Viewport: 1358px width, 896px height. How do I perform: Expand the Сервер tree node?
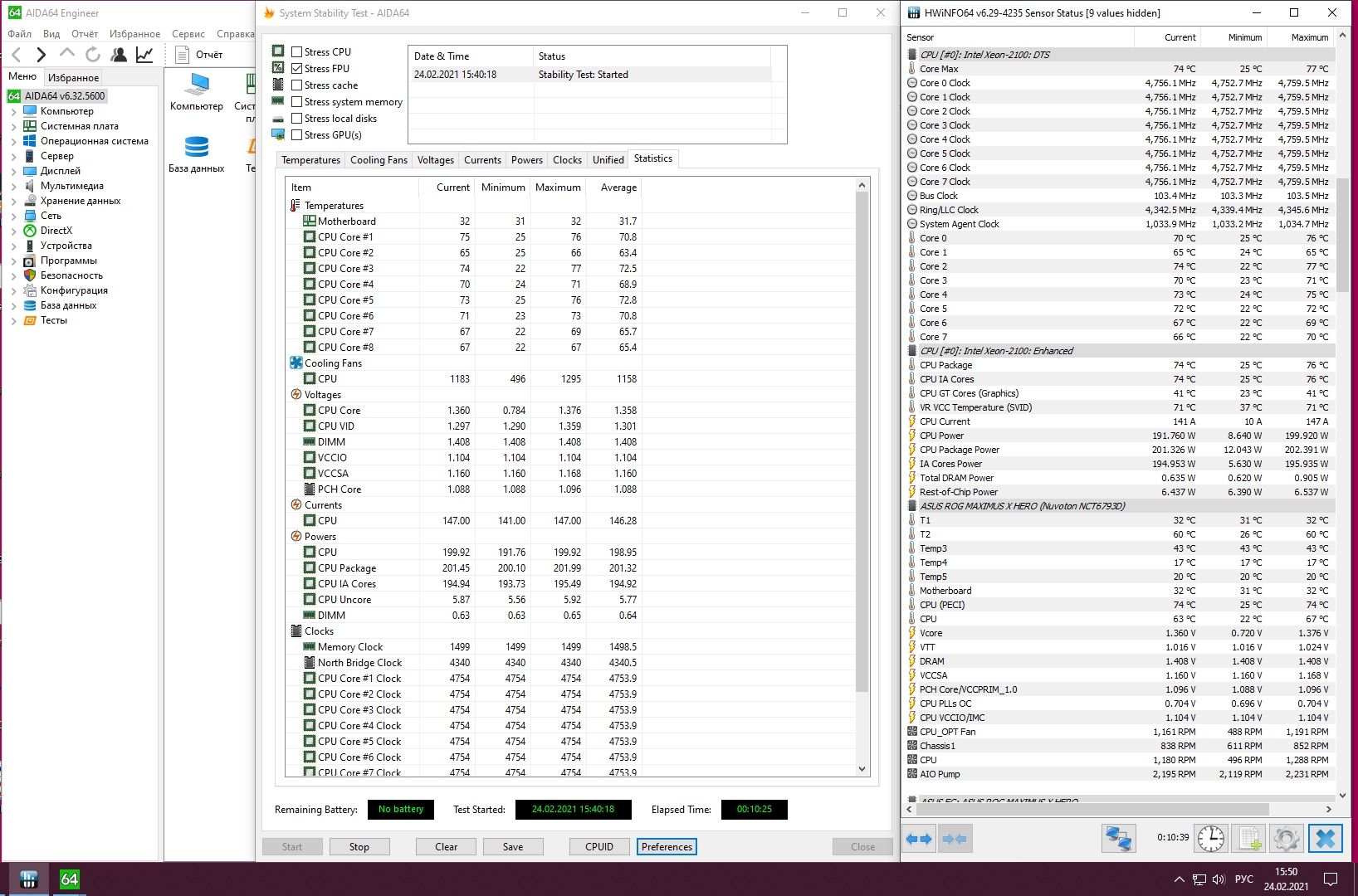point(13,156)
